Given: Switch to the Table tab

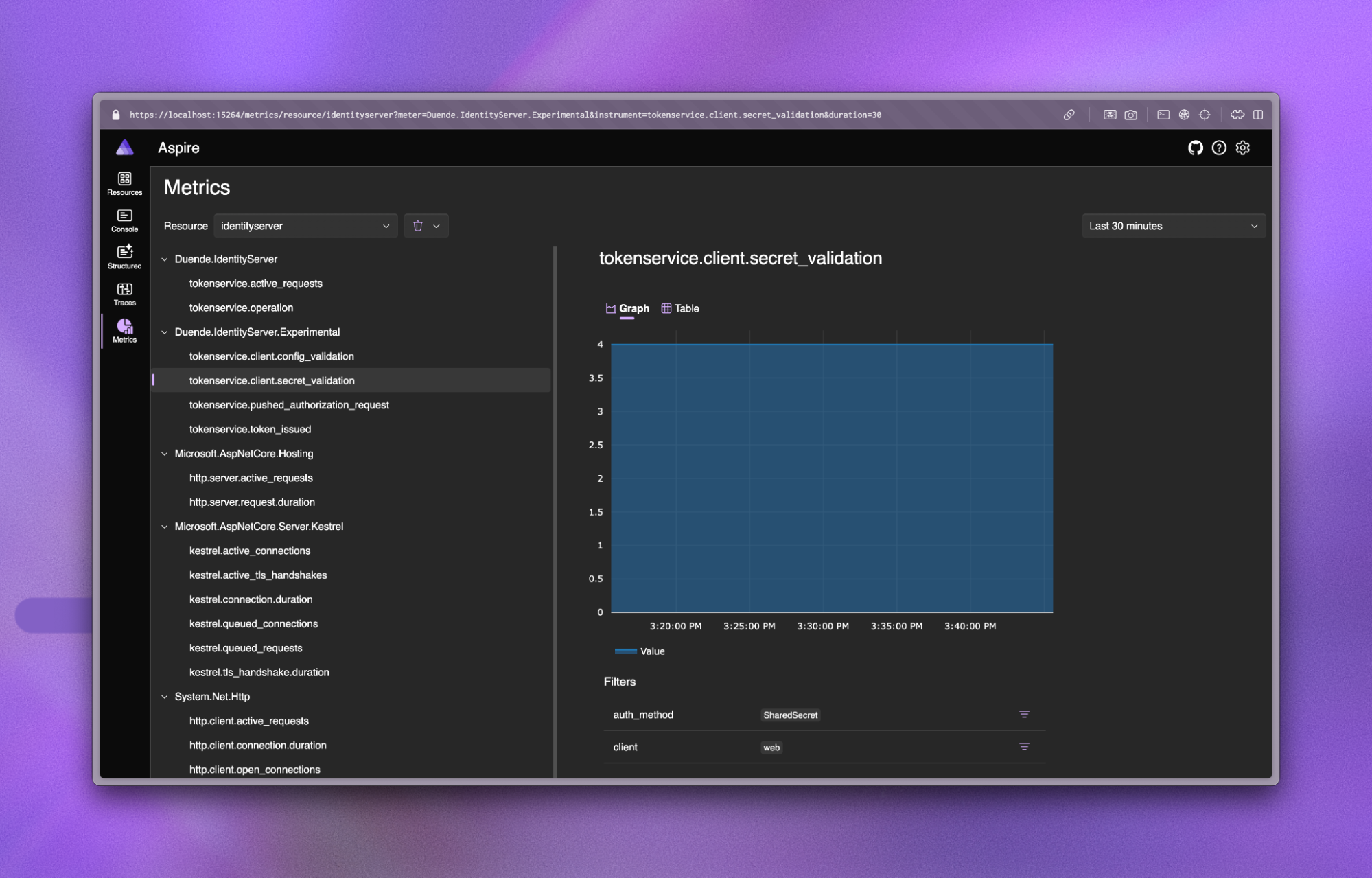Looking at the screenshot, I should pyautogui.click(x=680, y=308).
